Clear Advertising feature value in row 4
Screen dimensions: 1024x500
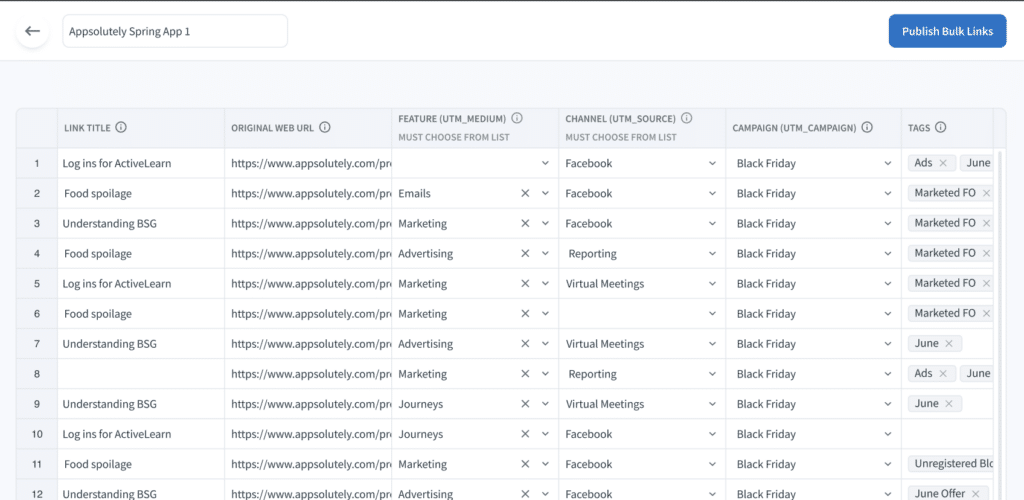[525, 253]
